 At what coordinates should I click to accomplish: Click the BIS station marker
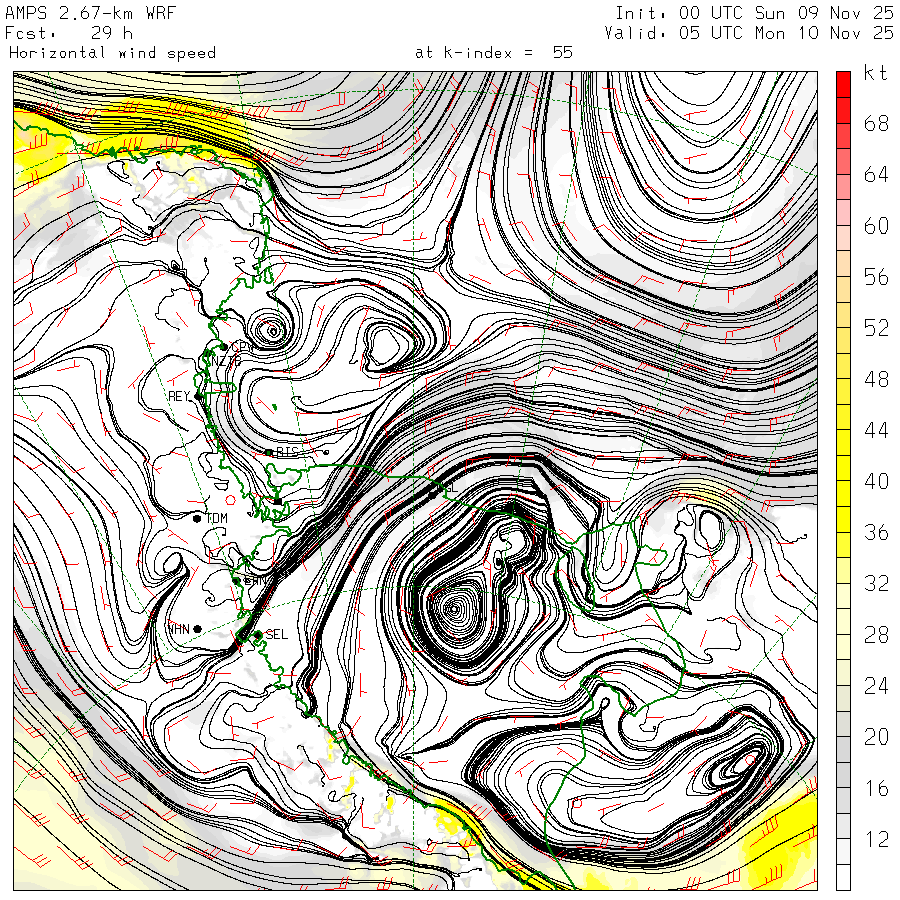(269, 452)
